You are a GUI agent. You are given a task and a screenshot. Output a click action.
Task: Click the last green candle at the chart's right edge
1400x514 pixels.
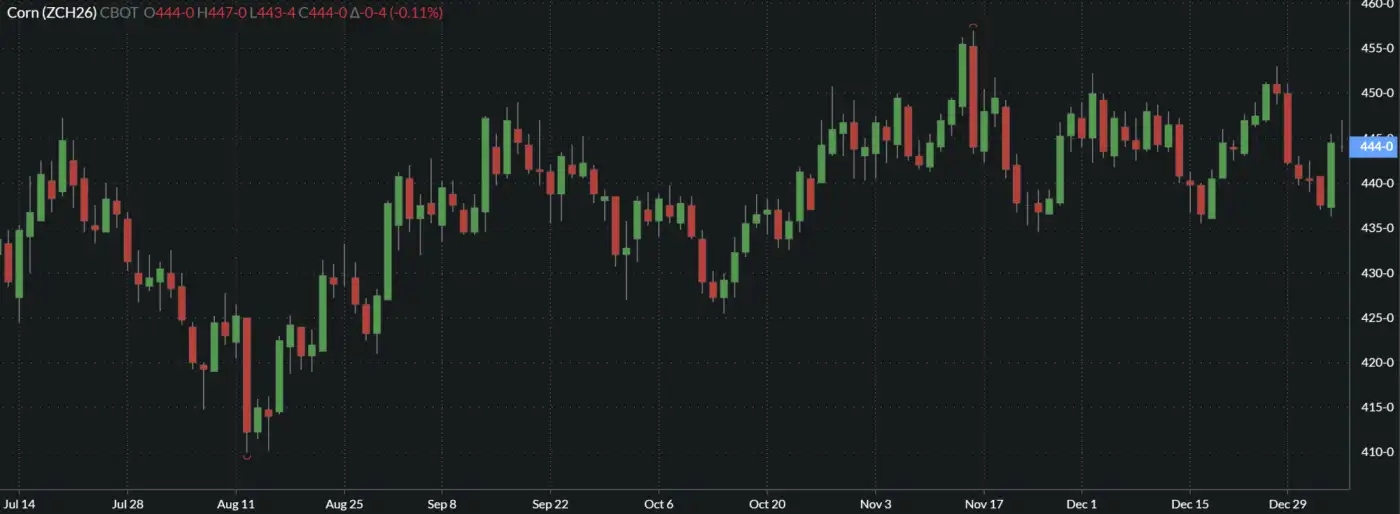point(1331,175)
